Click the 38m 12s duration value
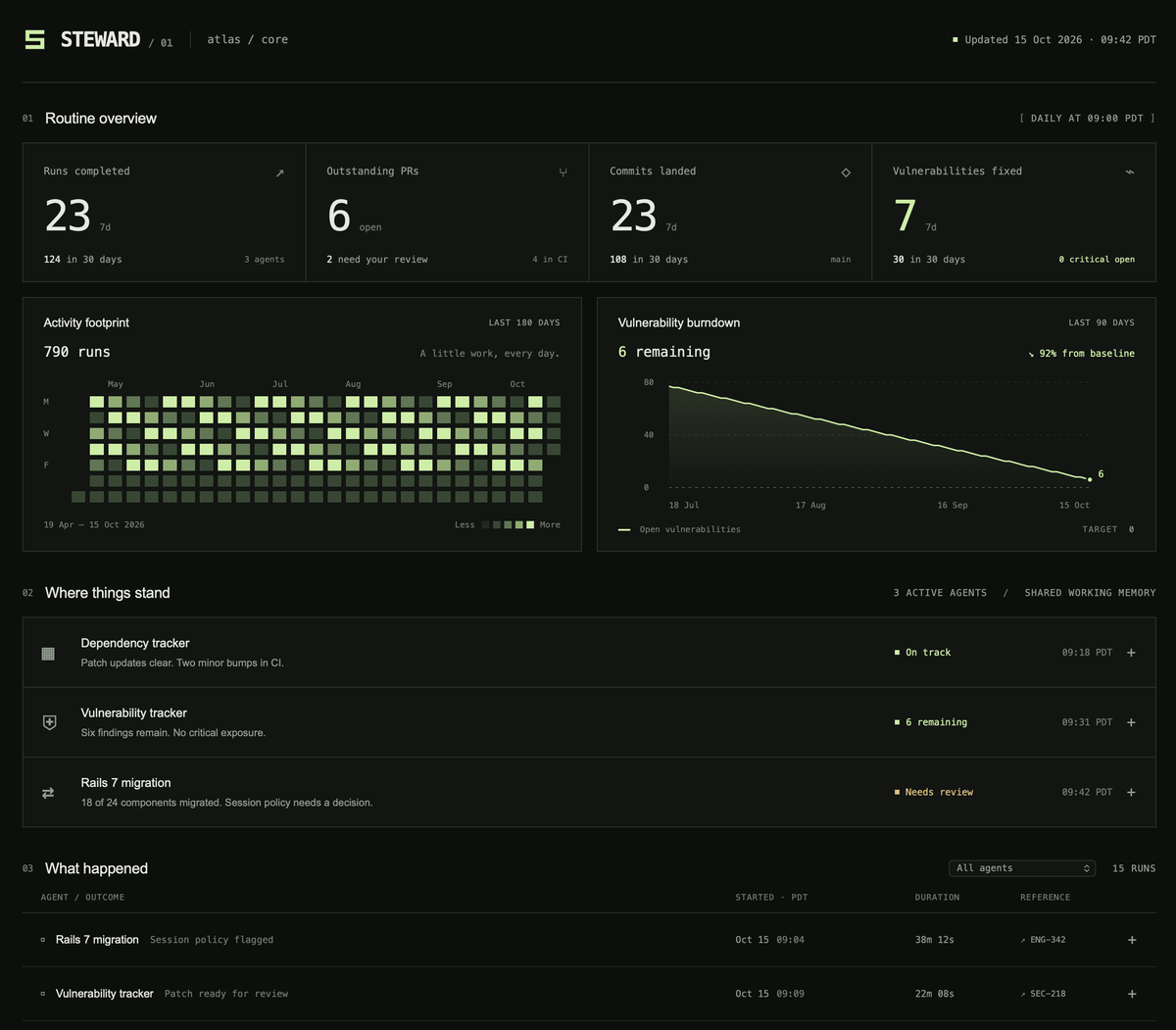The height and width of the screenshot is (1030, 1176). [x=934, y=940]
